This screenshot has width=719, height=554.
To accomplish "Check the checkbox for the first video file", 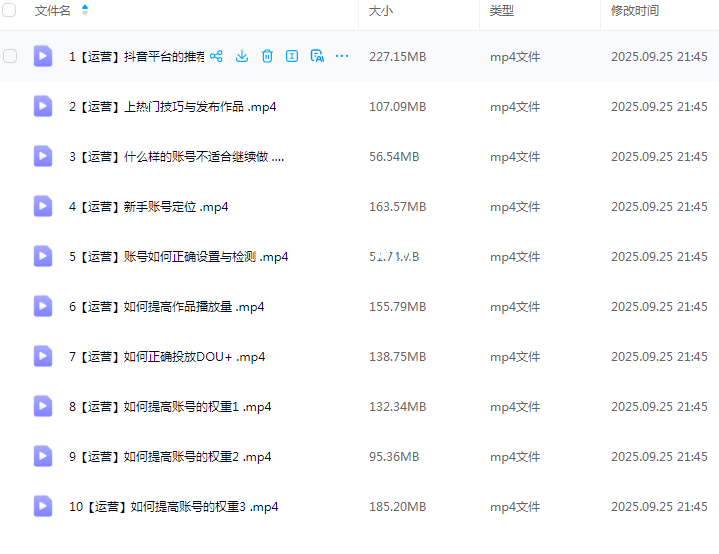I will point(10,57).
